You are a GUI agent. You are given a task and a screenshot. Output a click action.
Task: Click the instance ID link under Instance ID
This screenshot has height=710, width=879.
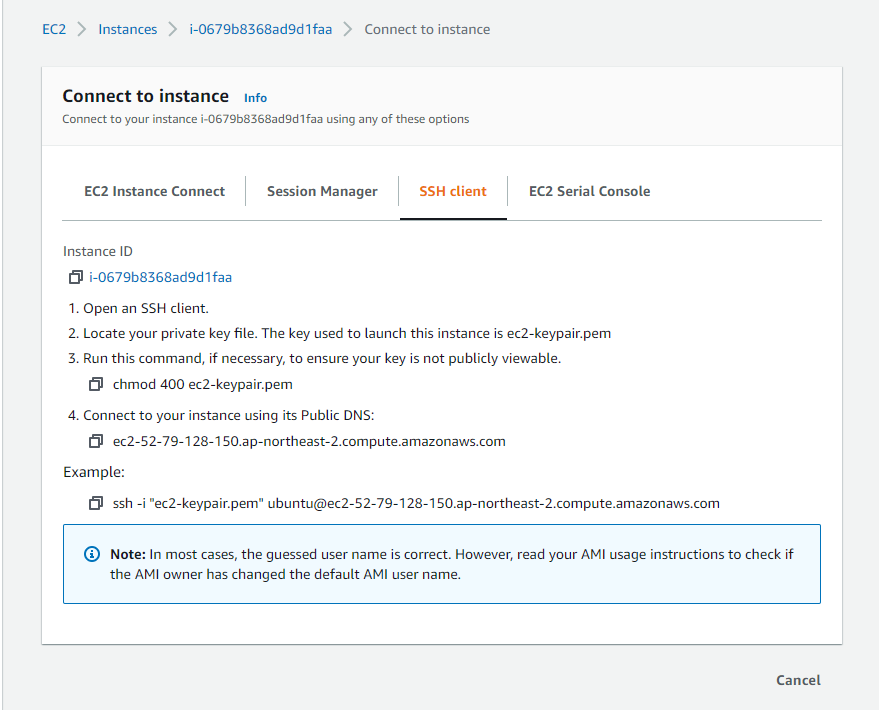click(160, 277)
